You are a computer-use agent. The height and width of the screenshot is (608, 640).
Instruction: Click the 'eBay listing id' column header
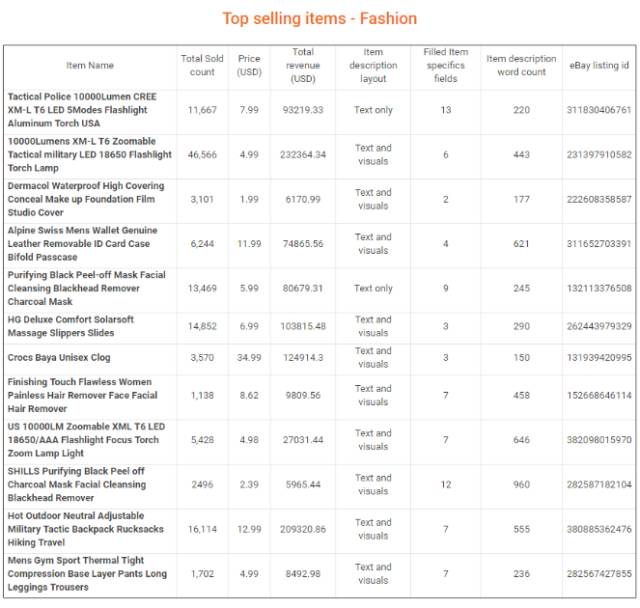599,66
